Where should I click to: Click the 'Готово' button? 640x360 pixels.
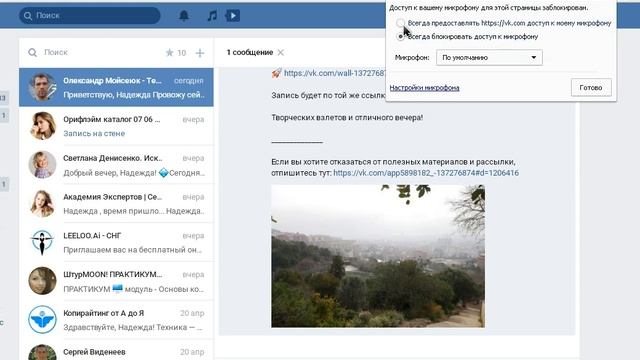click(x=591, y=87)
